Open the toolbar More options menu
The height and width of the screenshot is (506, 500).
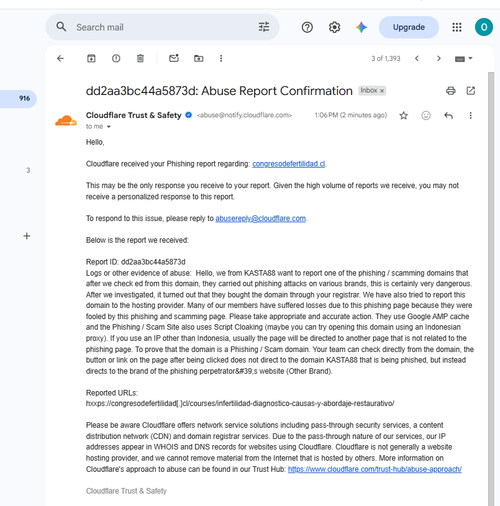click(x=221, y=59)
